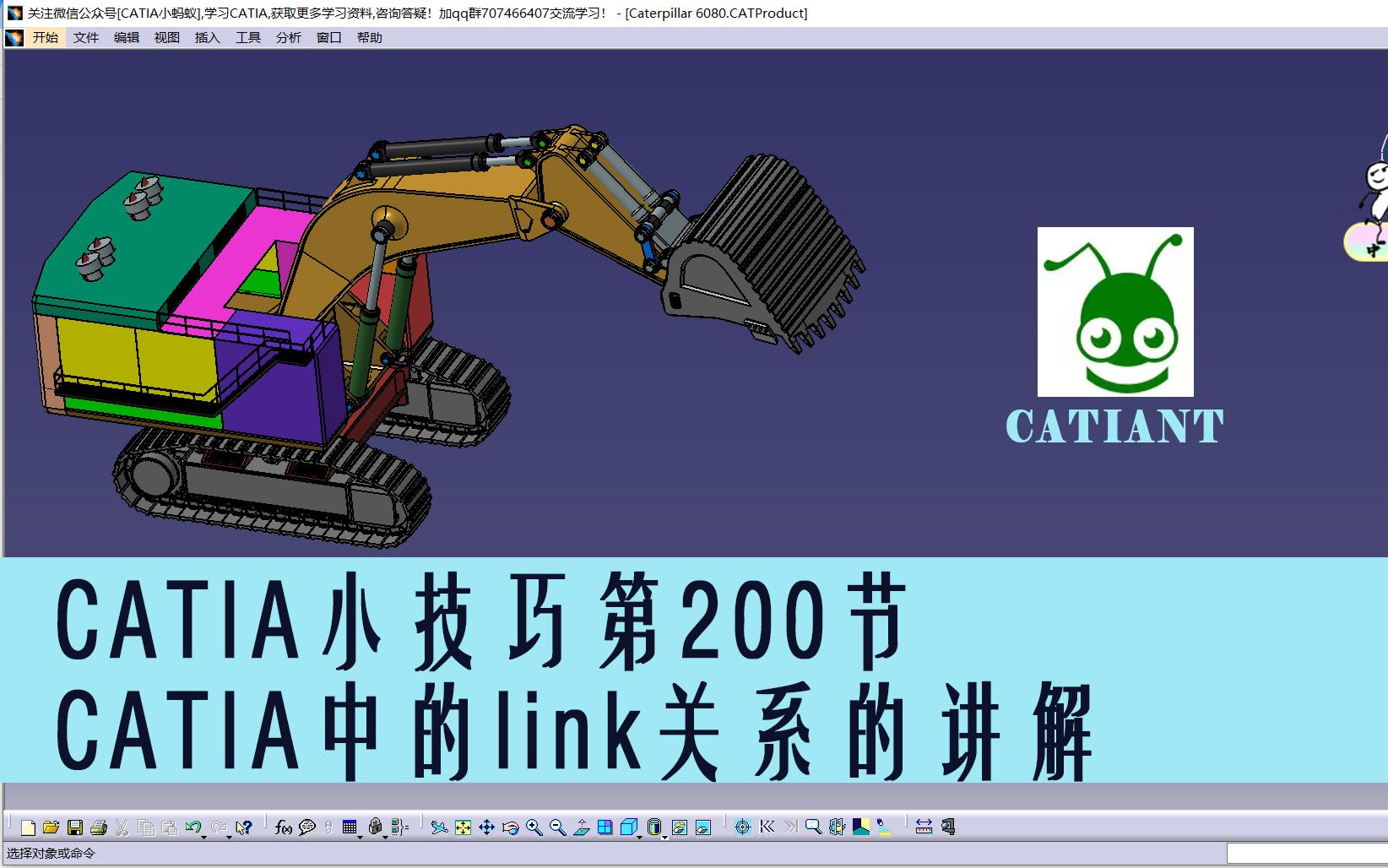Open the 开始 (Start) menu
Viewport: 1388px width, 868px height.
click(x=46, y=37)
